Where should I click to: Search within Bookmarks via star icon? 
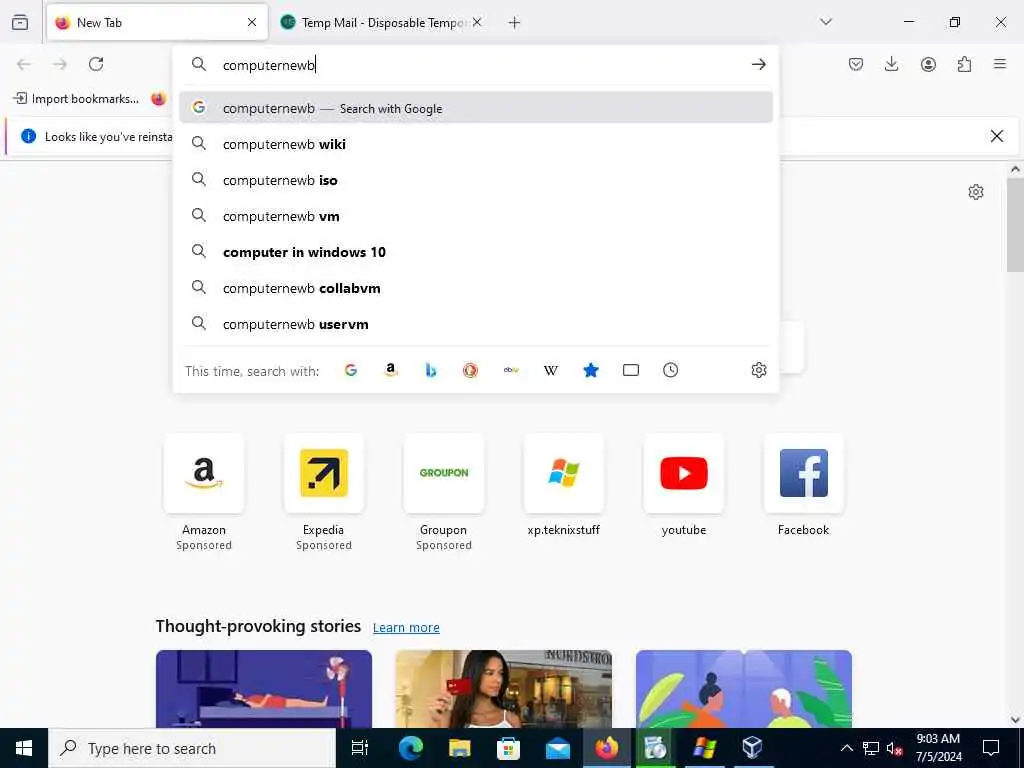pyautogui.click(x=590, y=370)
